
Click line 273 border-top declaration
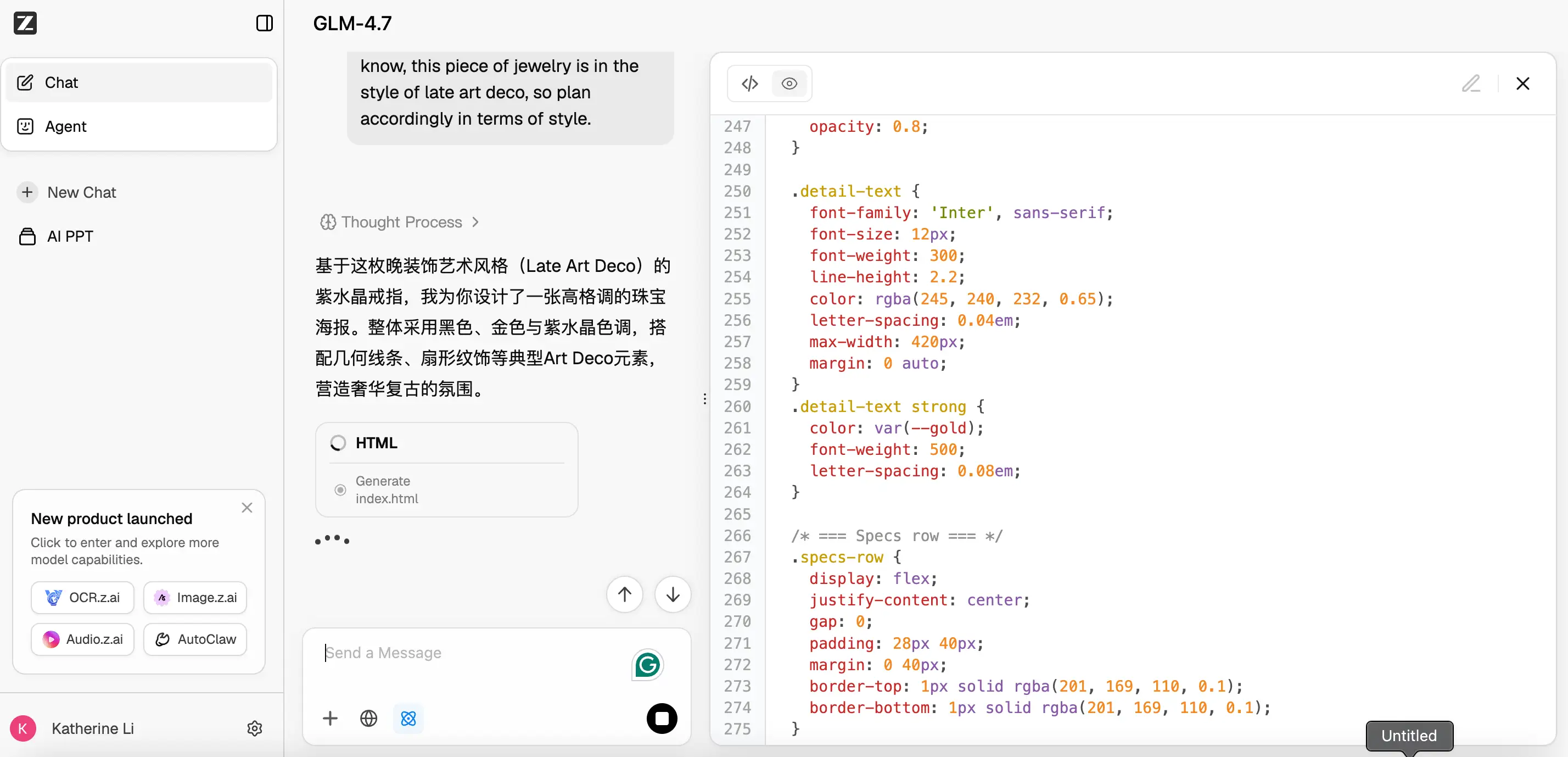[x=1026, y=686]
